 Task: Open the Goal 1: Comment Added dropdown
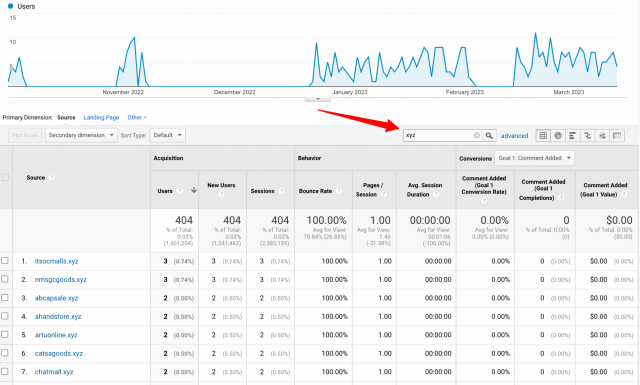(534, 158)
